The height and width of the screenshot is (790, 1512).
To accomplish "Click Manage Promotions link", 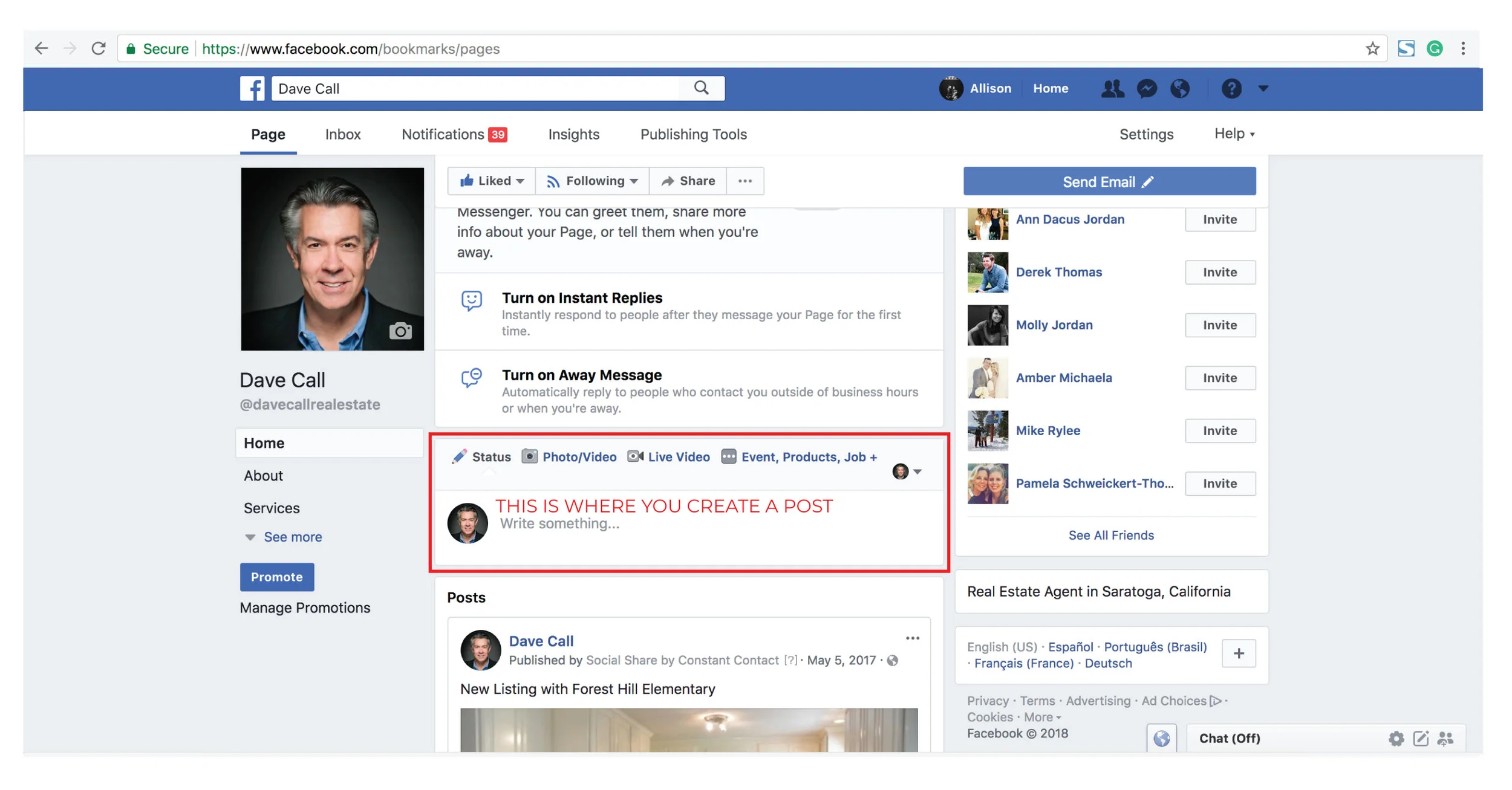I will tap(305, 607).
